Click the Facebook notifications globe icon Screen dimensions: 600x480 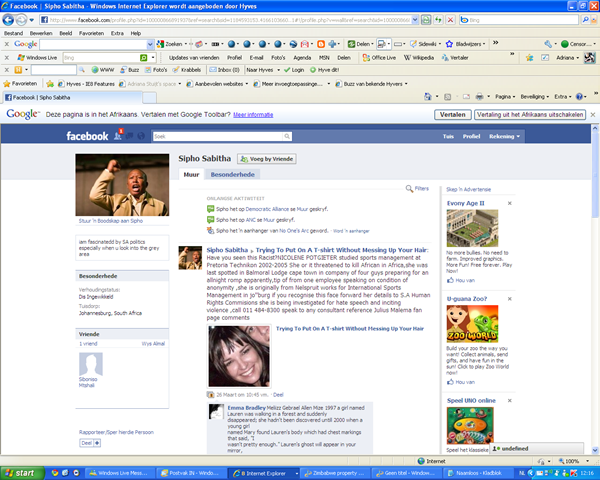pos(141,136)
